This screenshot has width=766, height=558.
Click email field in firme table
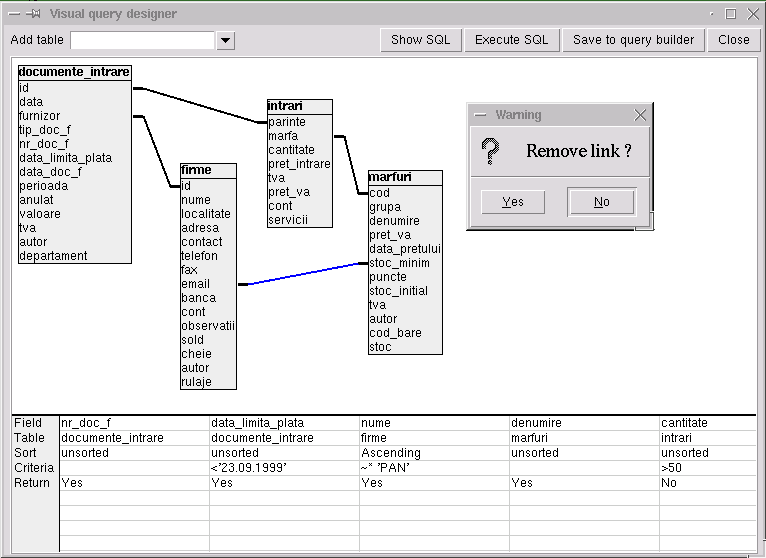(195, 284)
